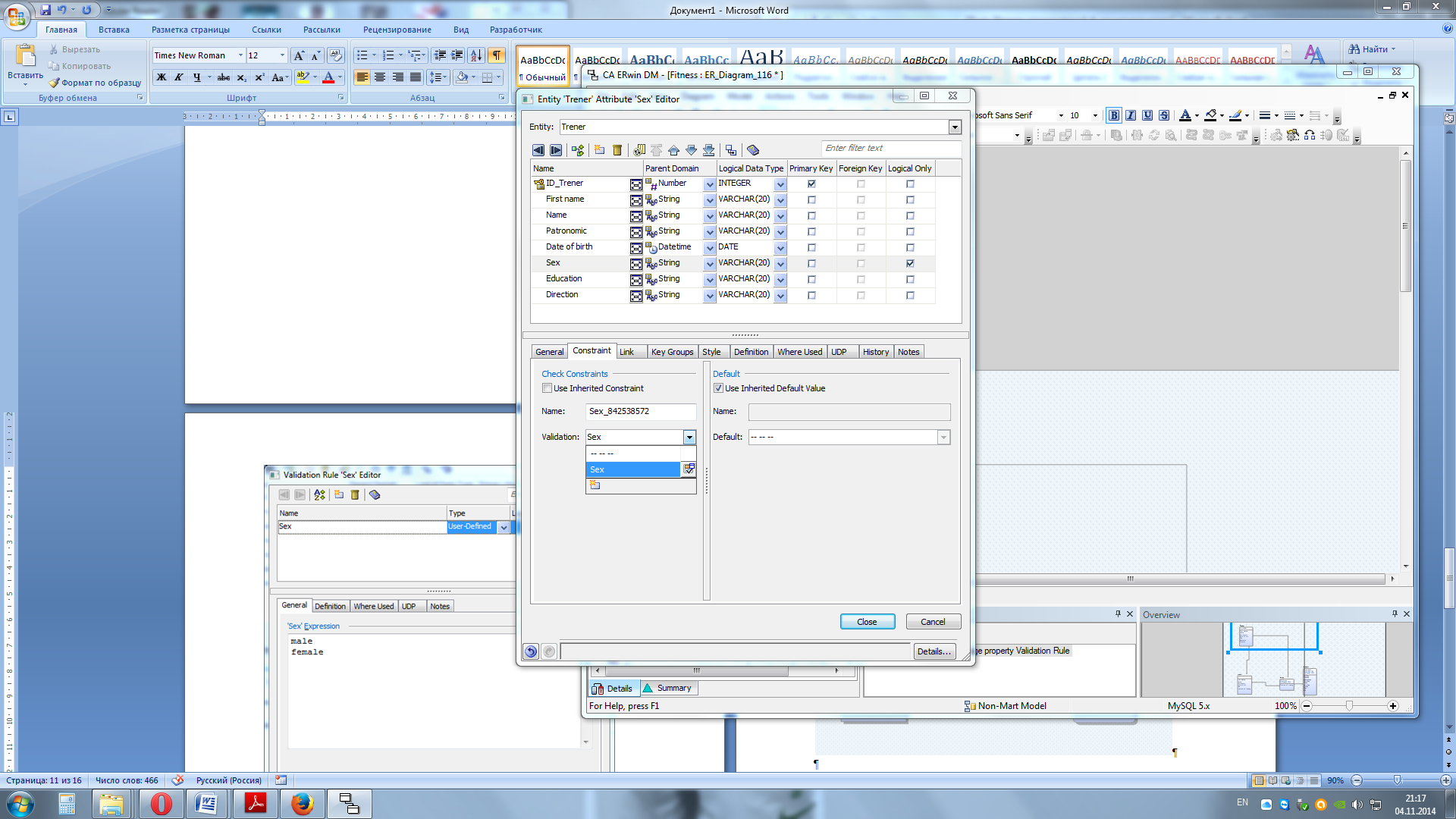Screen dimensions: 1456x819
Task: Open Adobe Reader from the taskbar
Action: [255, 804]
